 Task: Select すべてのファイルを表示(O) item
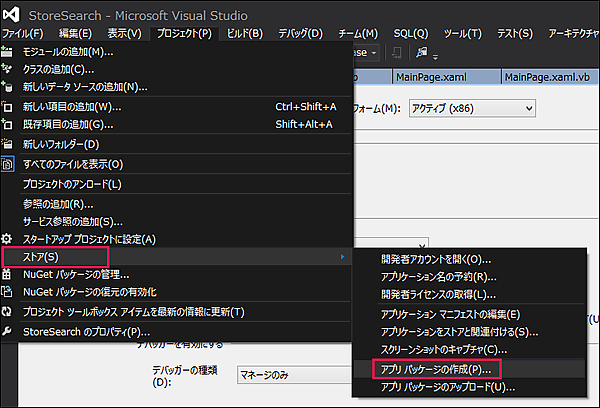tap(176, 164)
